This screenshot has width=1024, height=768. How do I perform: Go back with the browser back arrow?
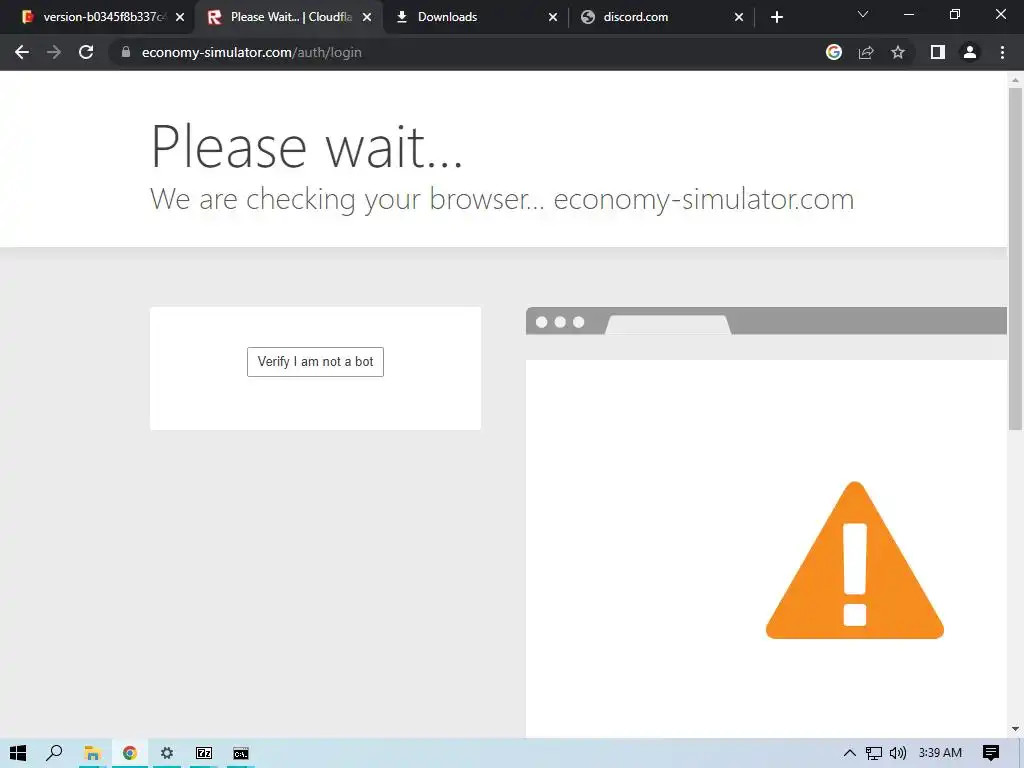pyautogui.click(x=22, y=52)
